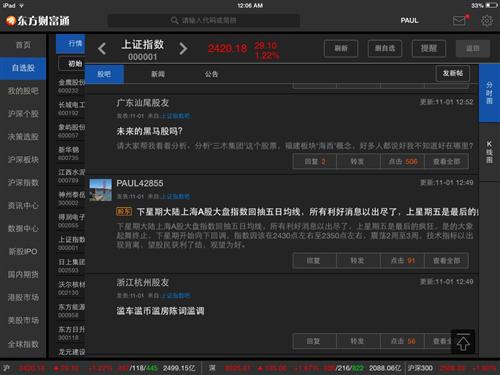Click 转发 on PAUL42855 post
This screenshot has width=500, height=375.
[358, 261]
